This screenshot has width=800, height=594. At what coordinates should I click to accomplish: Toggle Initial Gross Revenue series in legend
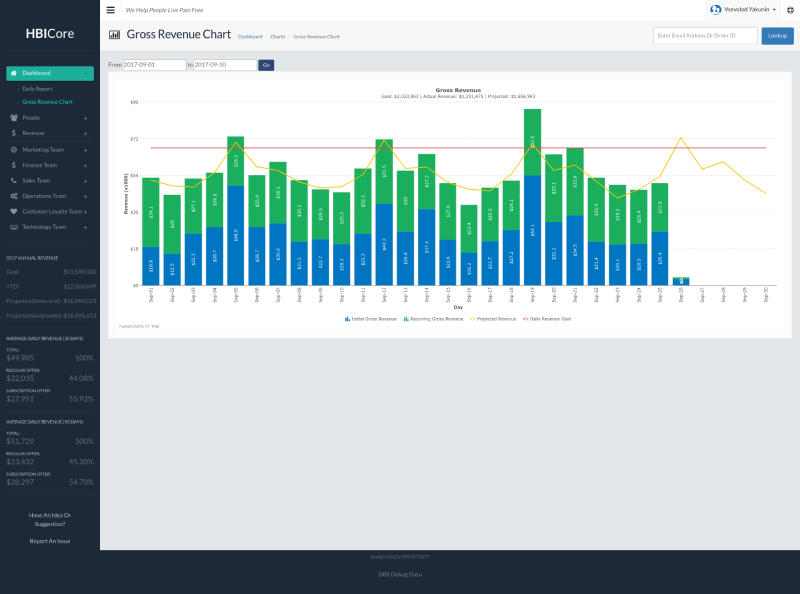pos(369,318)
